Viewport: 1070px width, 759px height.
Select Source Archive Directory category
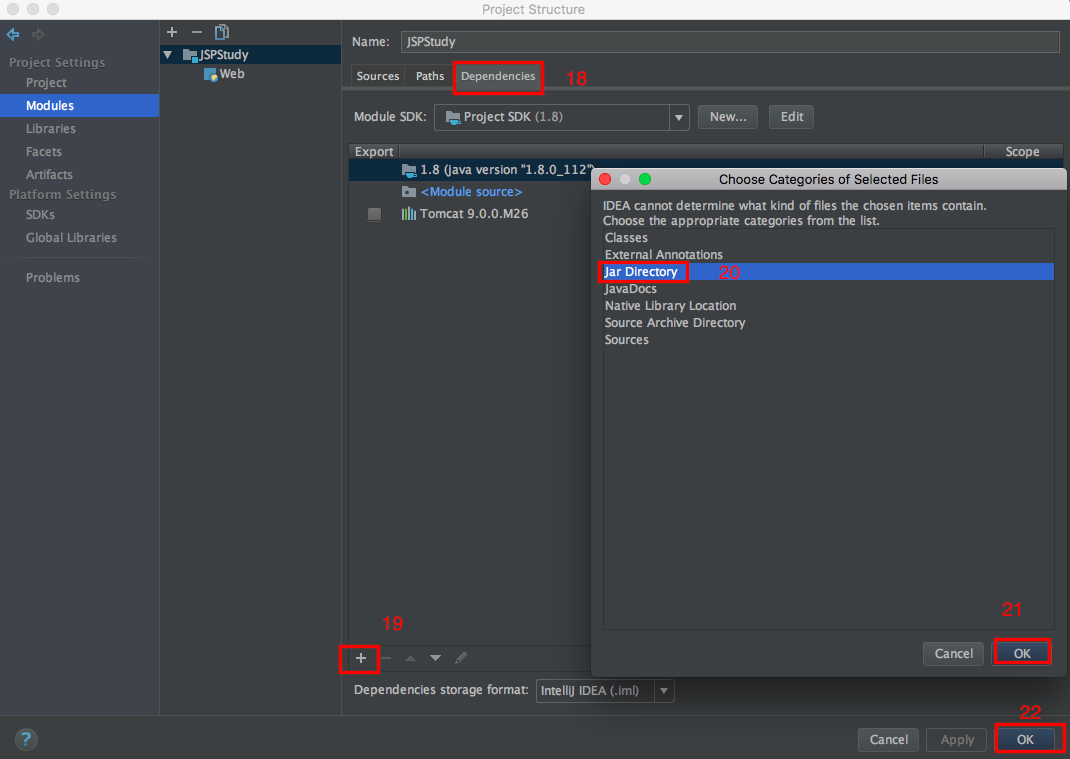pos(828,323)
